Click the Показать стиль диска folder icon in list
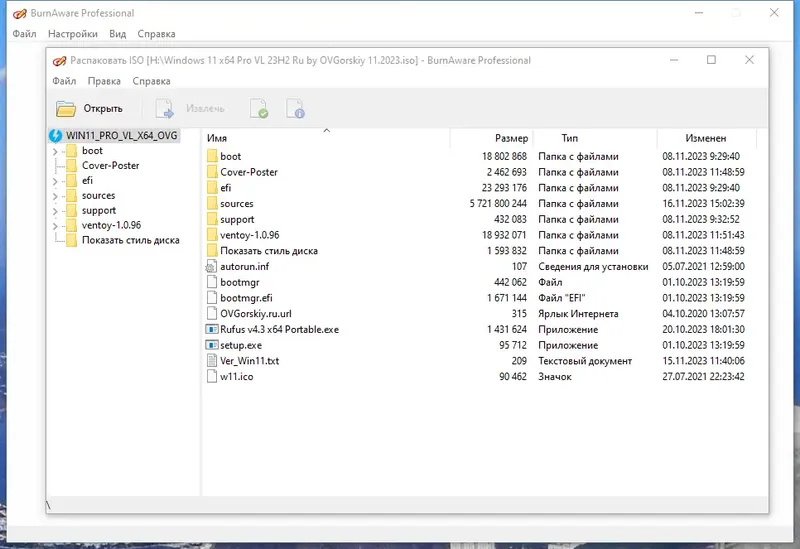The height and width of the screenshot is (549, 800). coord(212,251)
